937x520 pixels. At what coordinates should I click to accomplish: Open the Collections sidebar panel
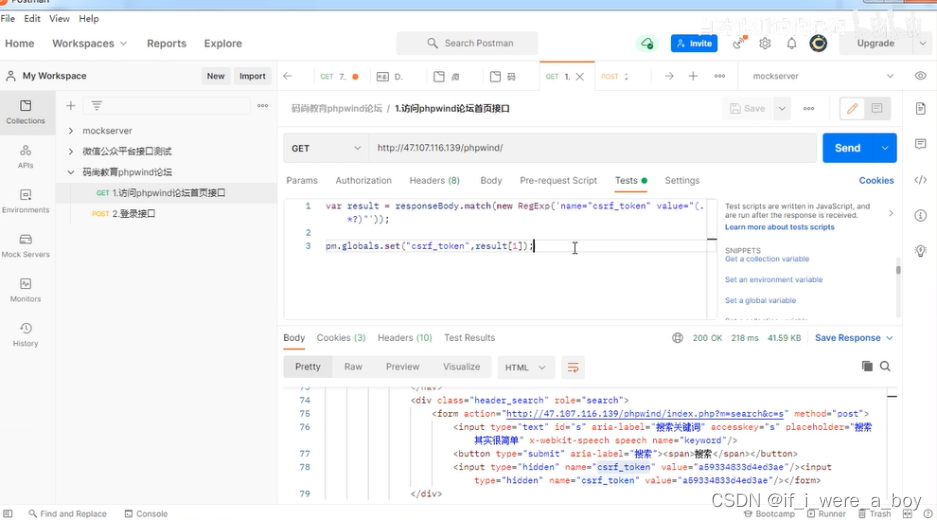pos(26,112)
